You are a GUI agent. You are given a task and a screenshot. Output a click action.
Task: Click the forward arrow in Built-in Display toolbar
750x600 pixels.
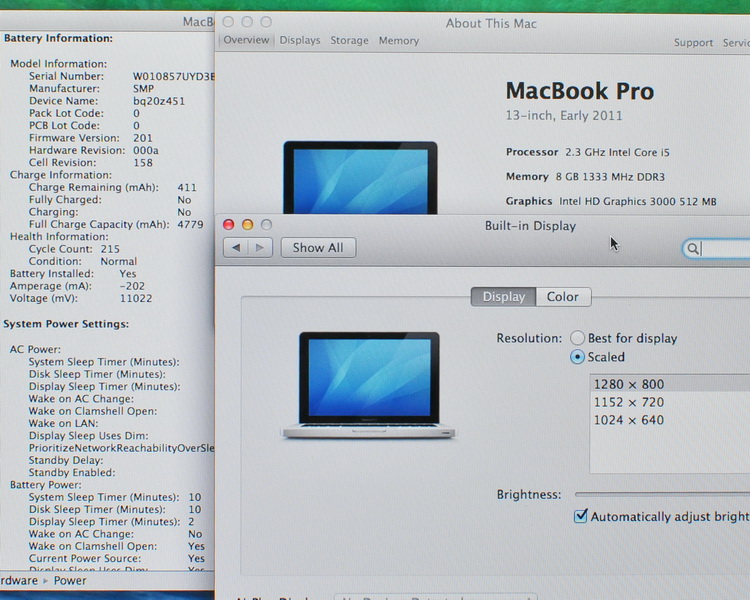pyautogui.click(x=260, y=248)
